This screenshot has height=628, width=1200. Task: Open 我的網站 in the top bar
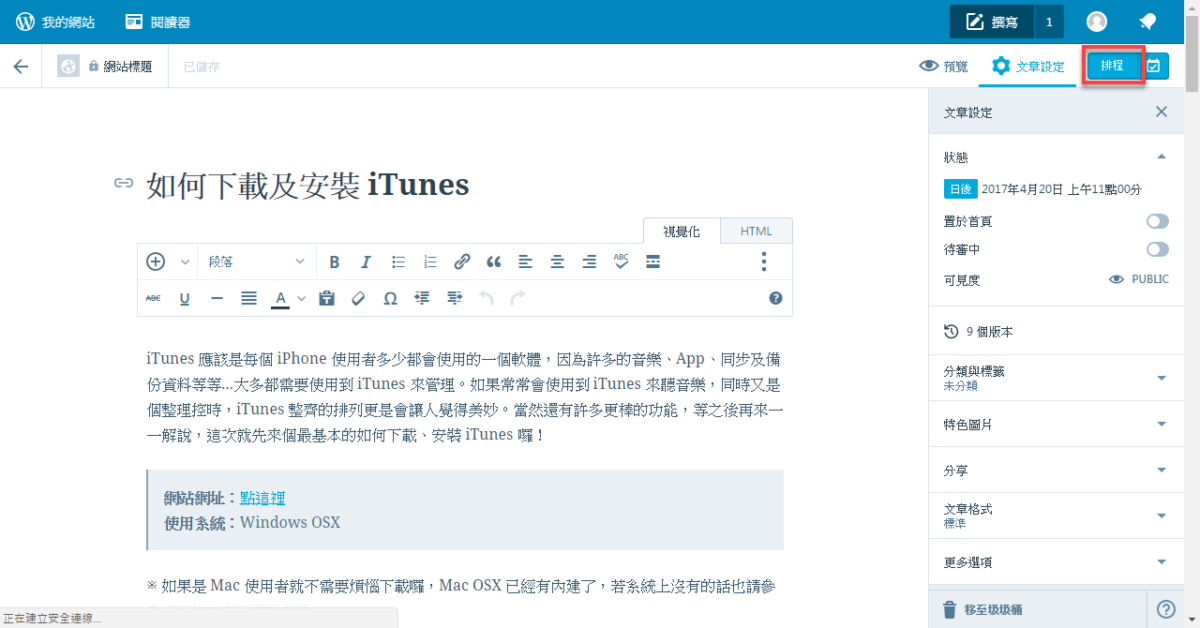point(56,22)
